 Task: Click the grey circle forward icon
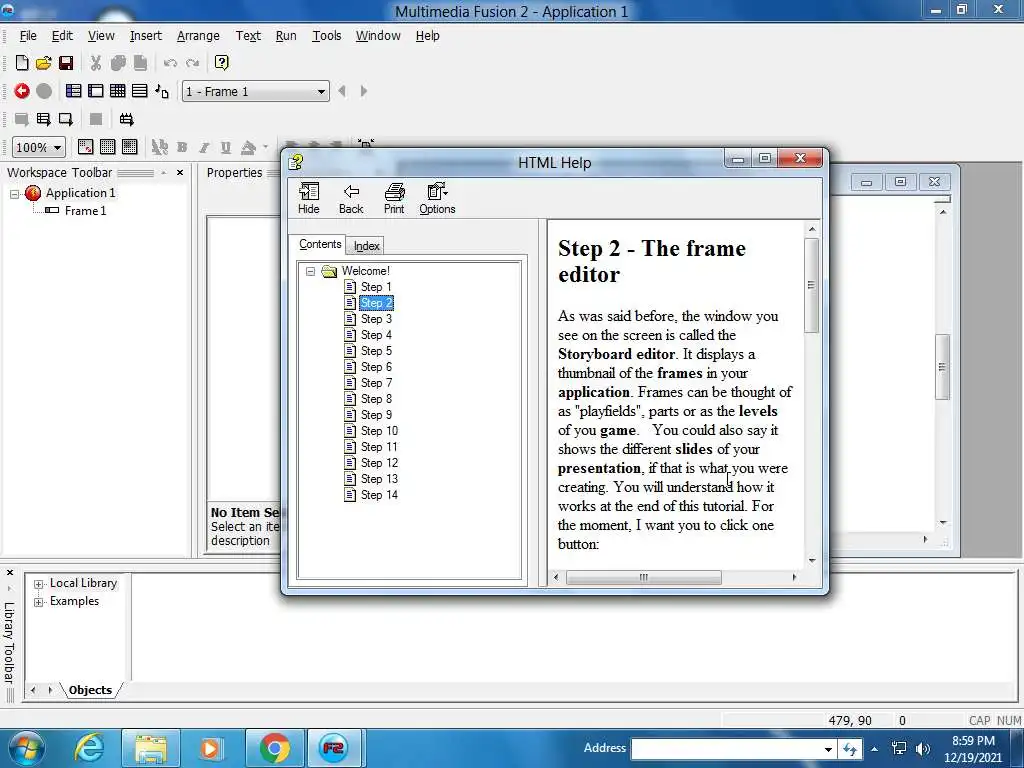pos(44,91)
